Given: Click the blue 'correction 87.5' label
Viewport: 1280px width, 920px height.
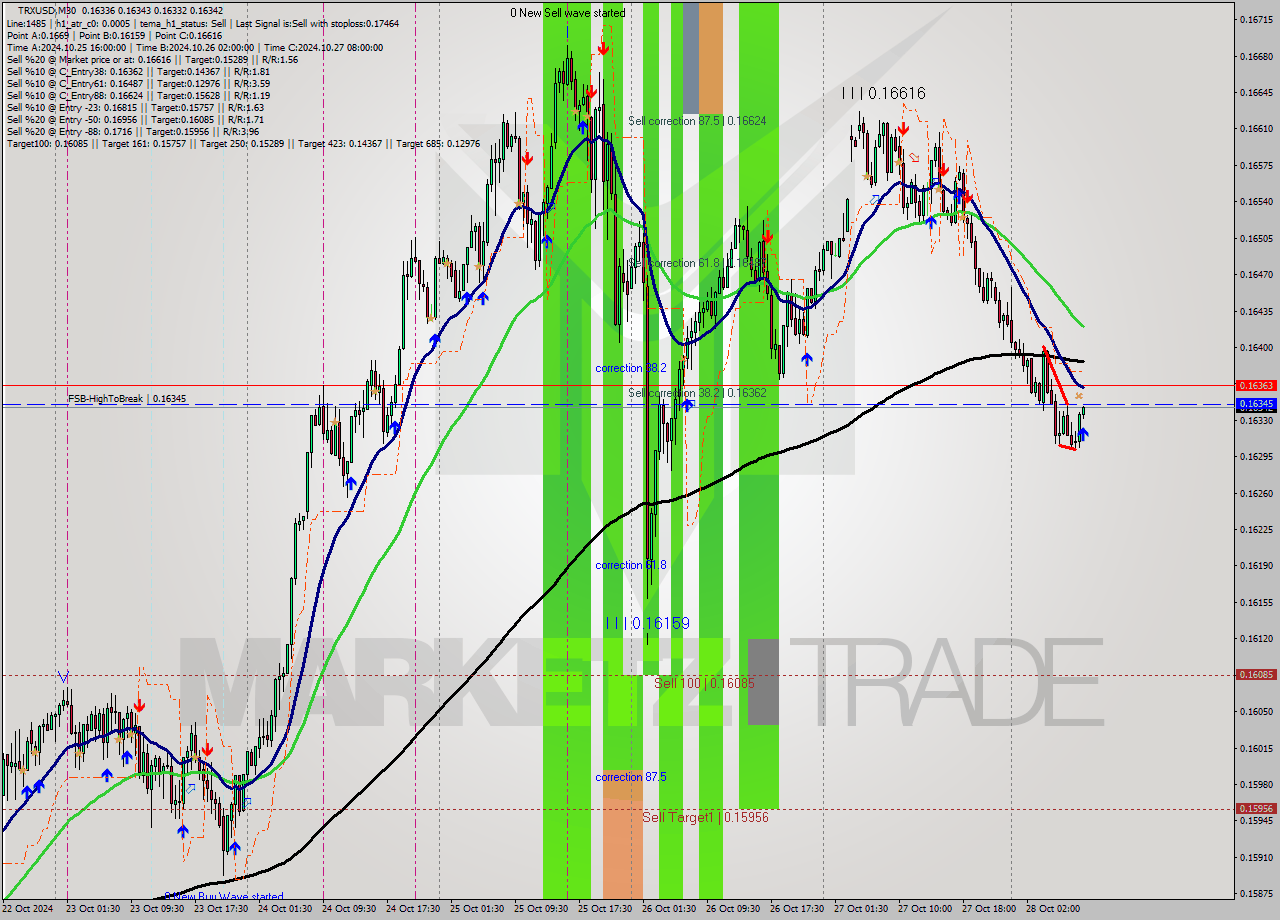Looking at the screenshot, I should click(630, 777).
